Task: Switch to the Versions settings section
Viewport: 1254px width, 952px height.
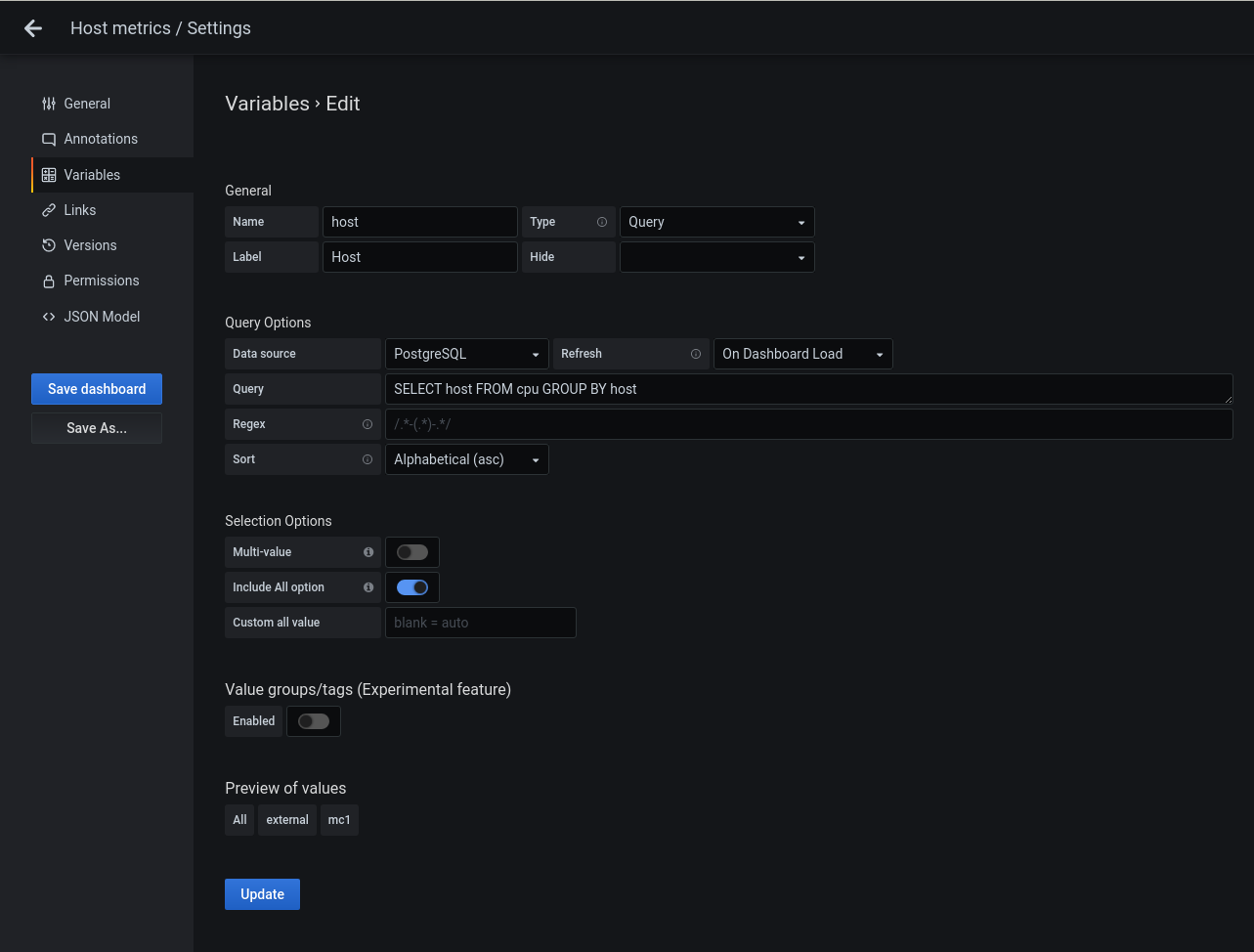Action: click(x=90, y=245)
